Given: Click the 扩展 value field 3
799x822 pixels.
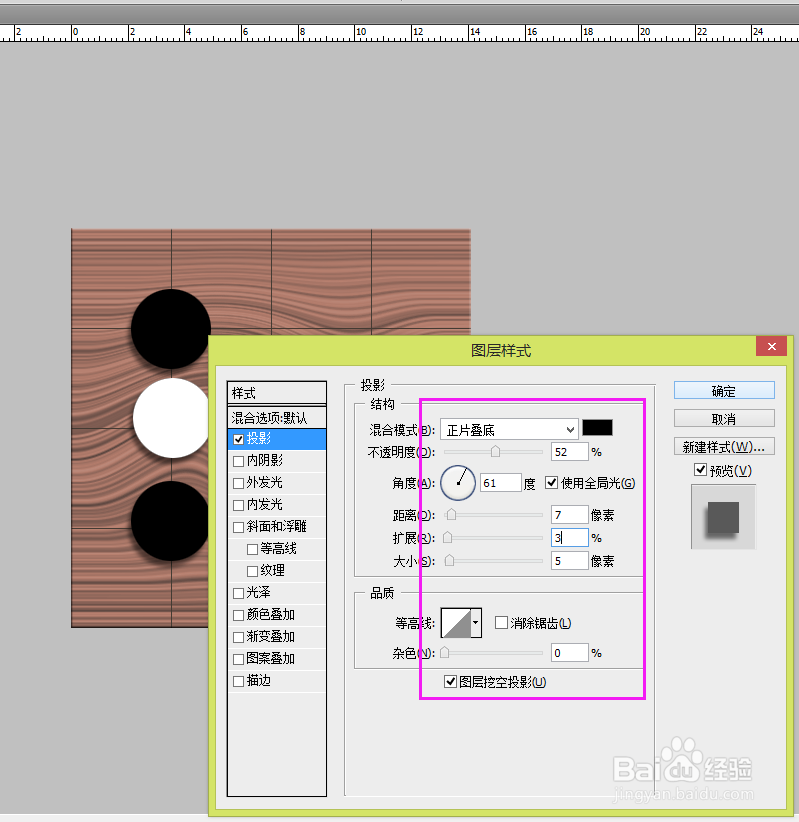Looking at the screenshot, I should coord(569,538).
